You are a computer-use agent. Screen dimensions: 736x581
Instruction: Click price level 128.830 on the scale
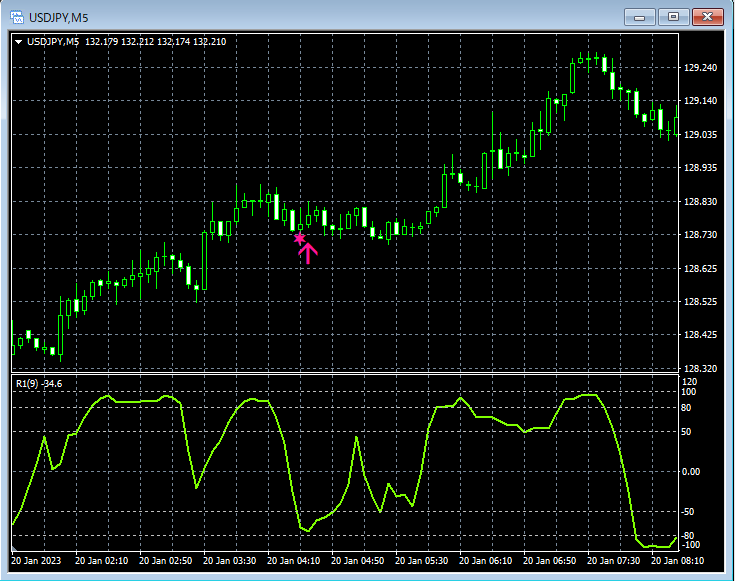700,201
